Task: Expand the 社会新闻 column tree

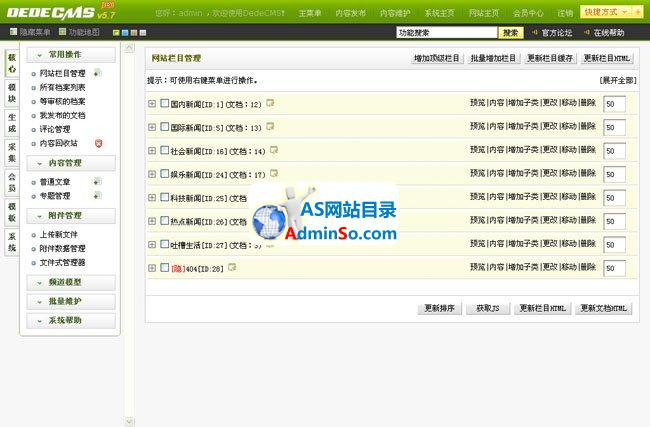Action: pos(152,150)
